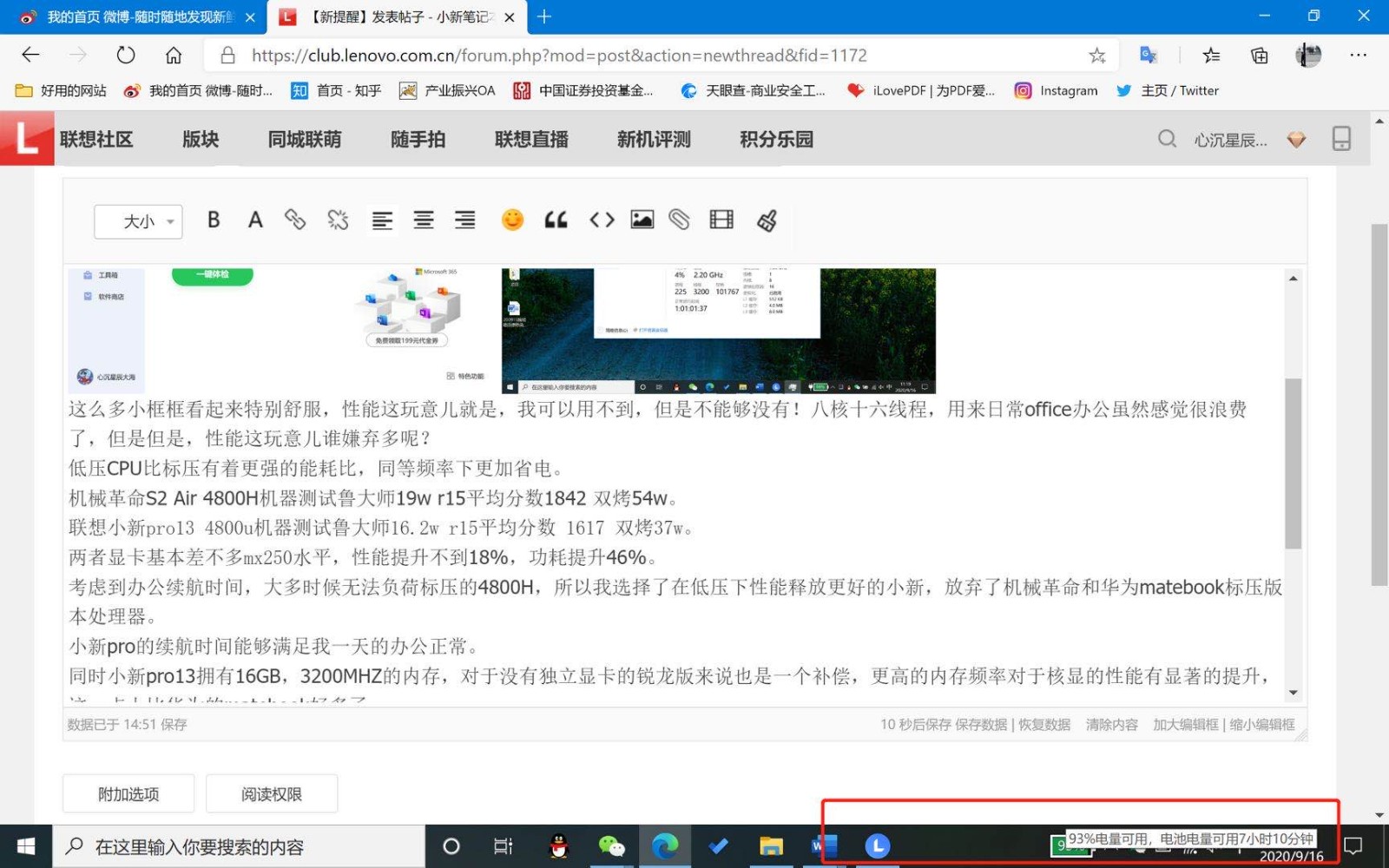The image size is (1389, 868).
Task: Align text right in the editor
Action: pyautogui.click(x=465, y=220)
